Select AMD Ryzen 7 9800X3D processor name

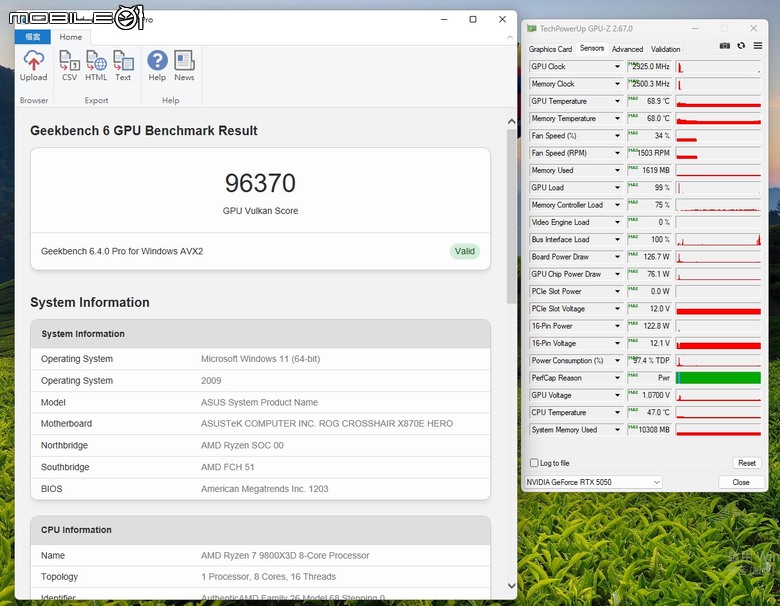click(x=285, y=555)
